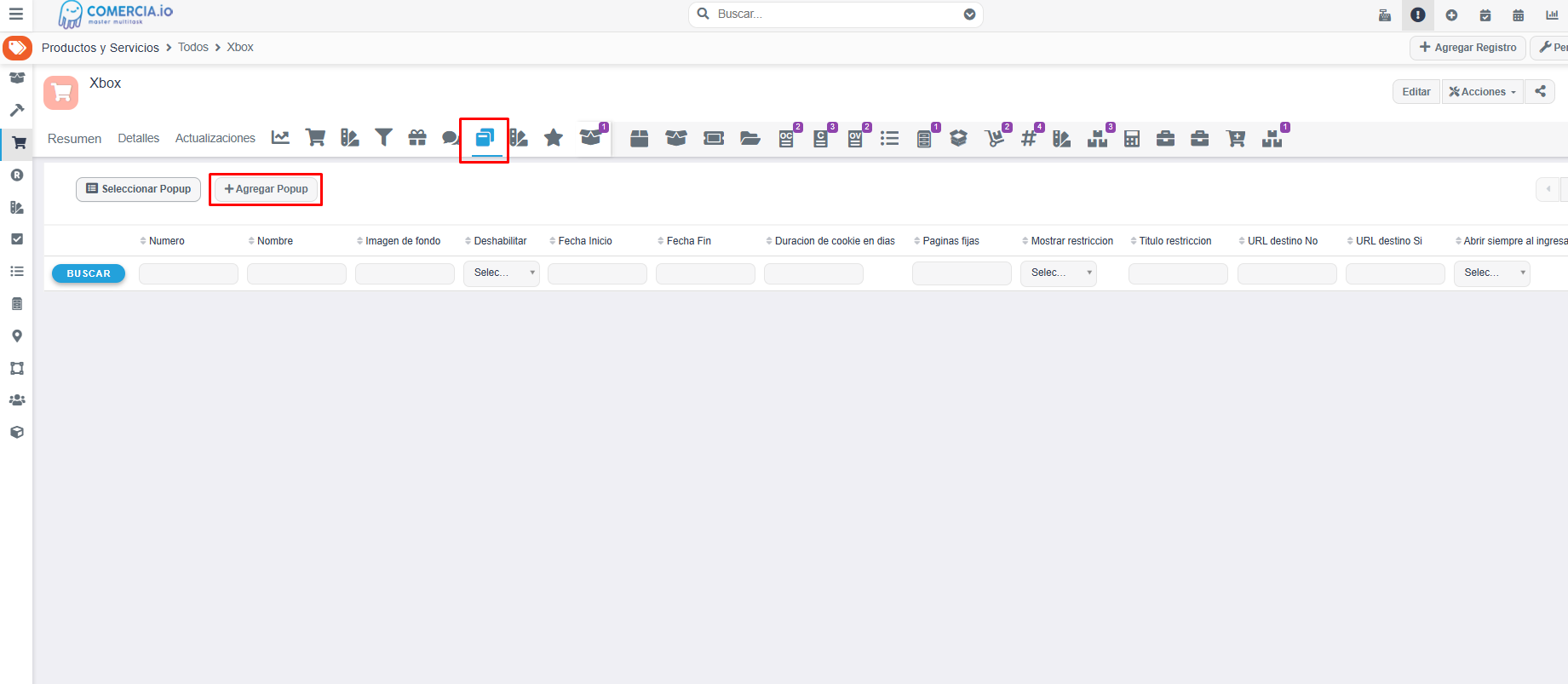Open the Abrir siempre al ingresar dropdown

coord(1492,273)
